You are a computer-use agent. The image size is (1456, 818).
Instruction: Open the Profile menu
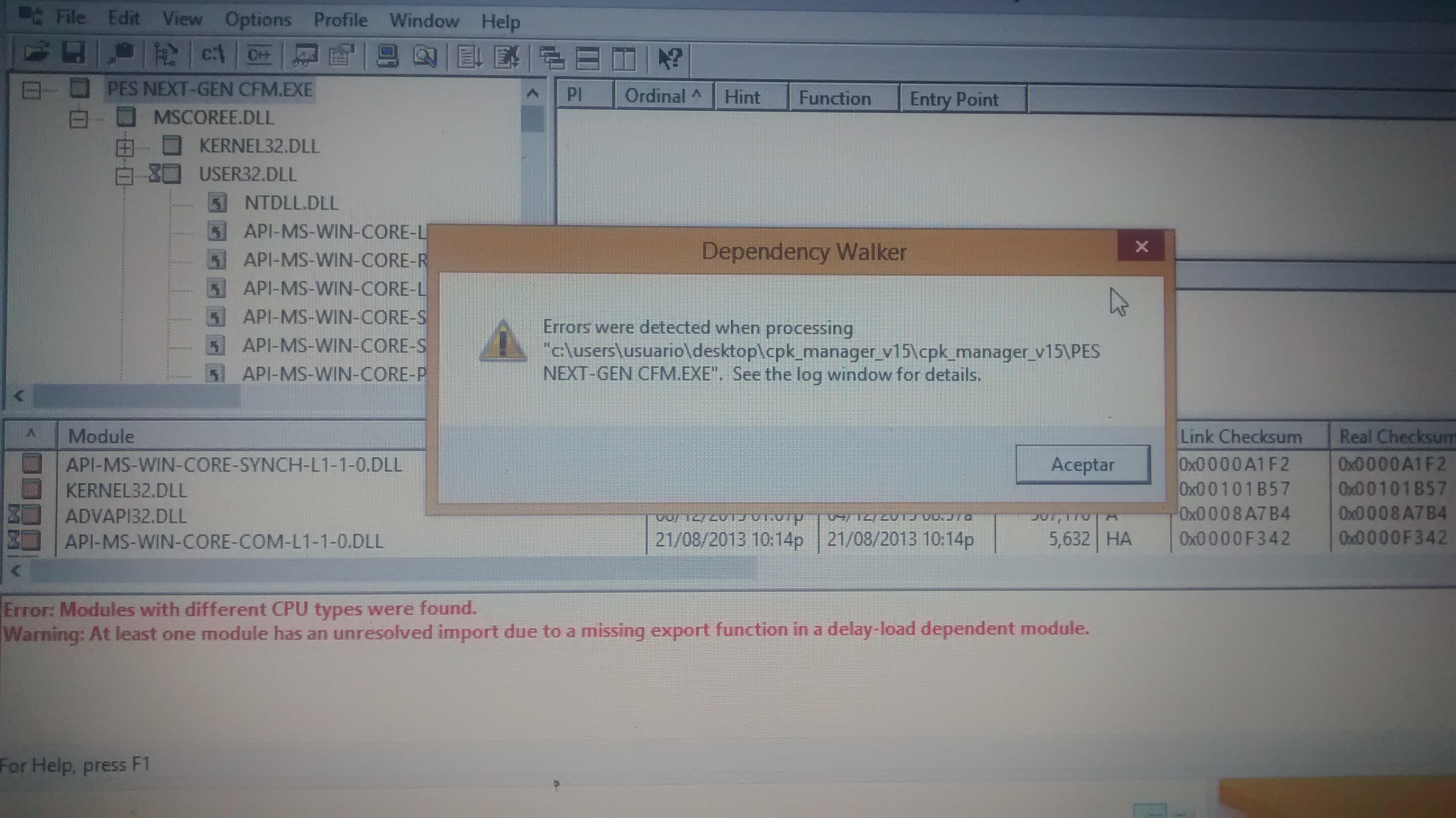tap(341, 20)
